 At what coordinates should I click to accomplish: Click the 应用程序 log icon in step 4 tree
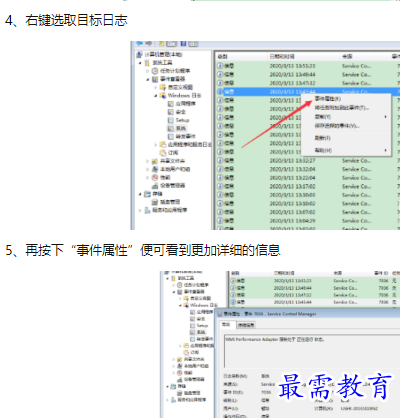(x=171, y=104)
